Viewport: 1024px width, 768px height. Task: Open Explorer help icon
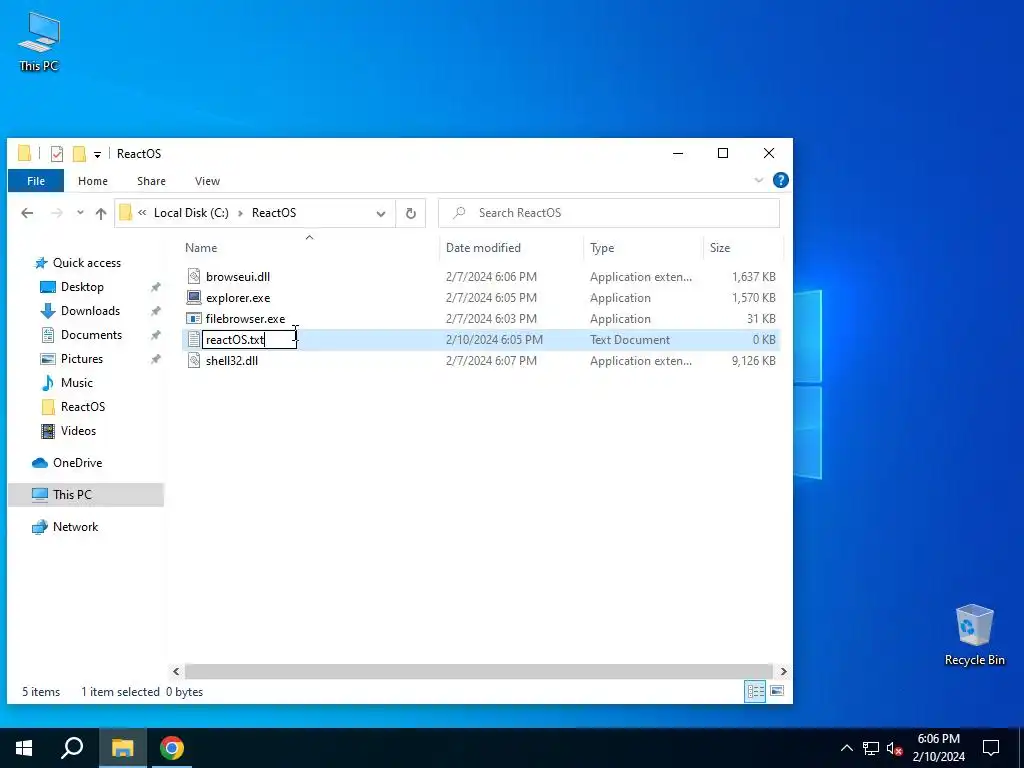[x=780, y=180]
